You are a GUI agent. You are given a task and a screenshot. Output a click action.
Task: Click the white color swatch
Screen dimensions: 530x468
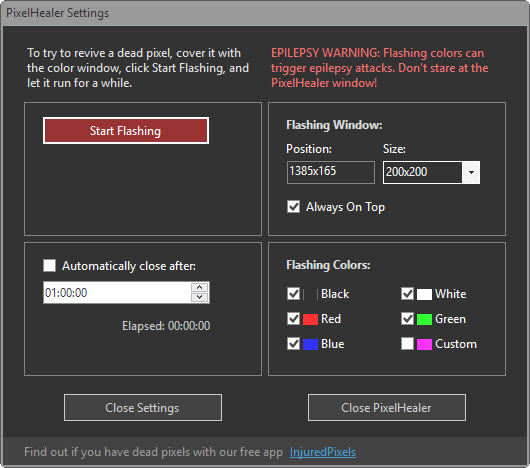click(424, 294)
